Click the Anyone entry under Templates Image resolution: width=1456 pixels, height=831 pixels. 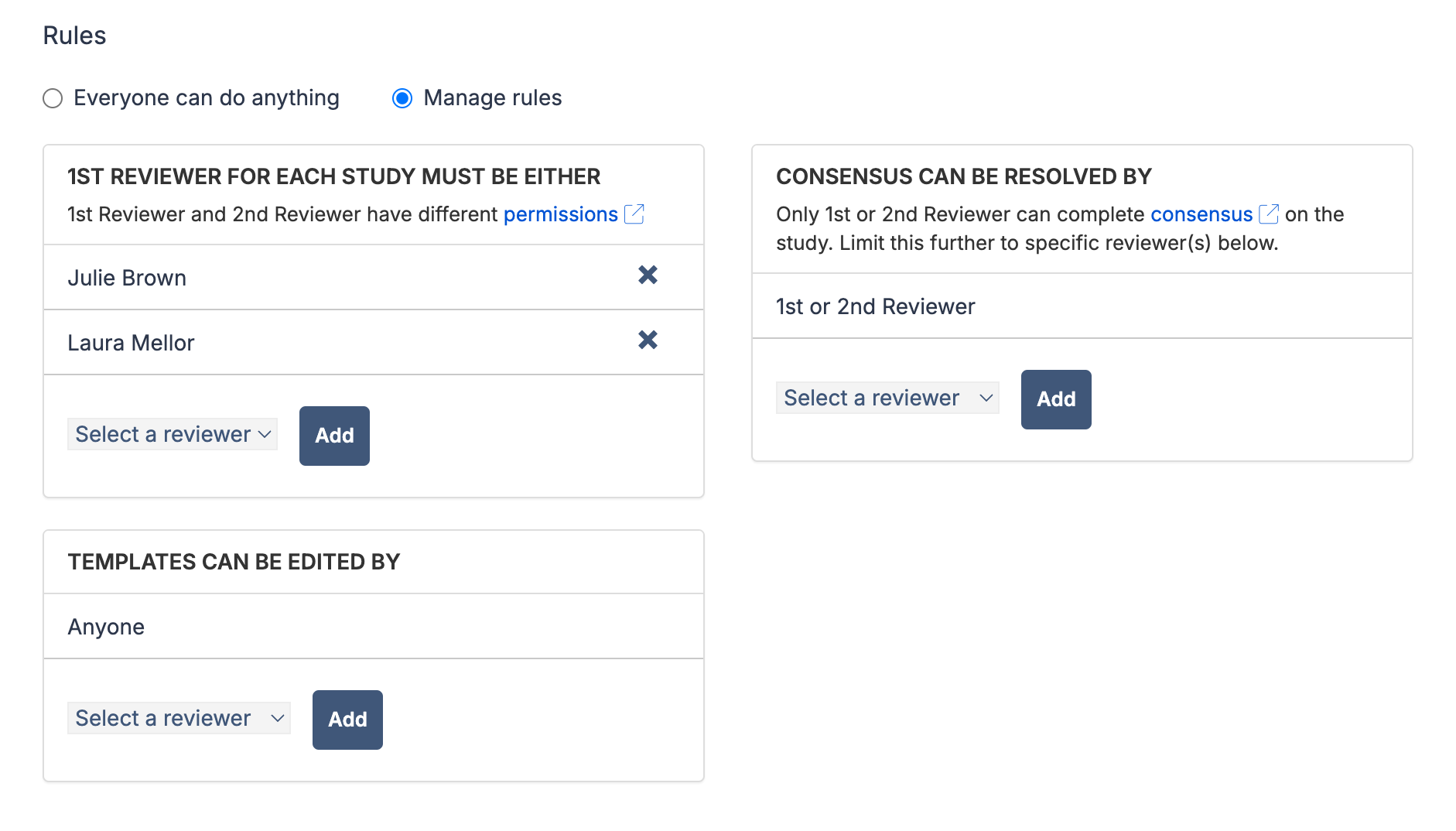[106, 627]
